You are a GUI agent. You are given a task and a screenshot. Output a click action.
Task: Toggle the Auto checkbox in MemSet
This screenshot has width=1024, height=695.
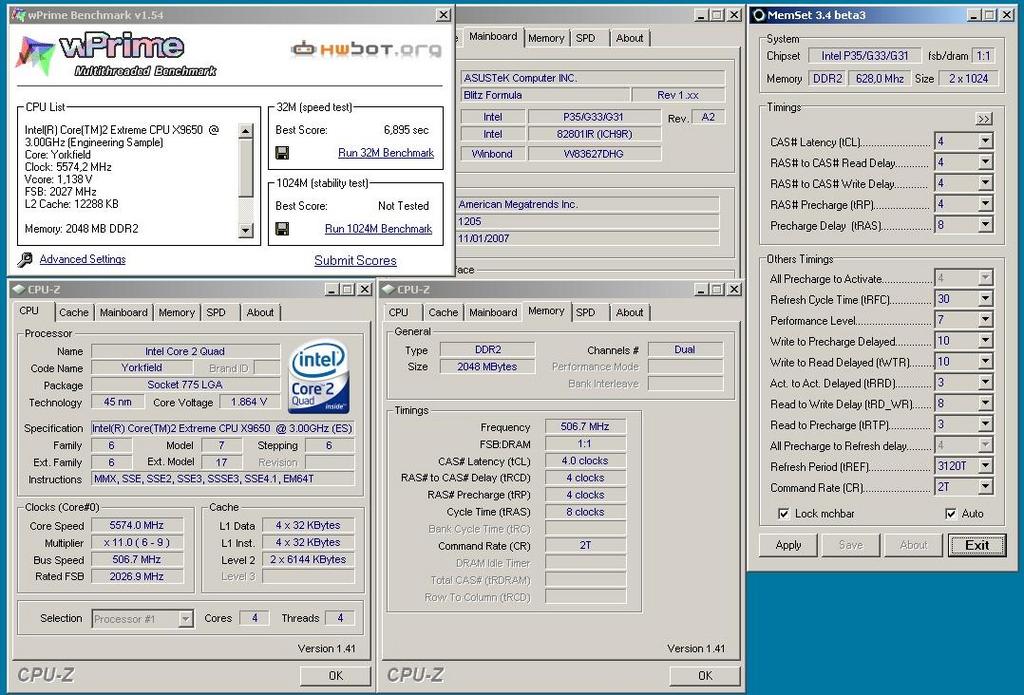(951, 513)
